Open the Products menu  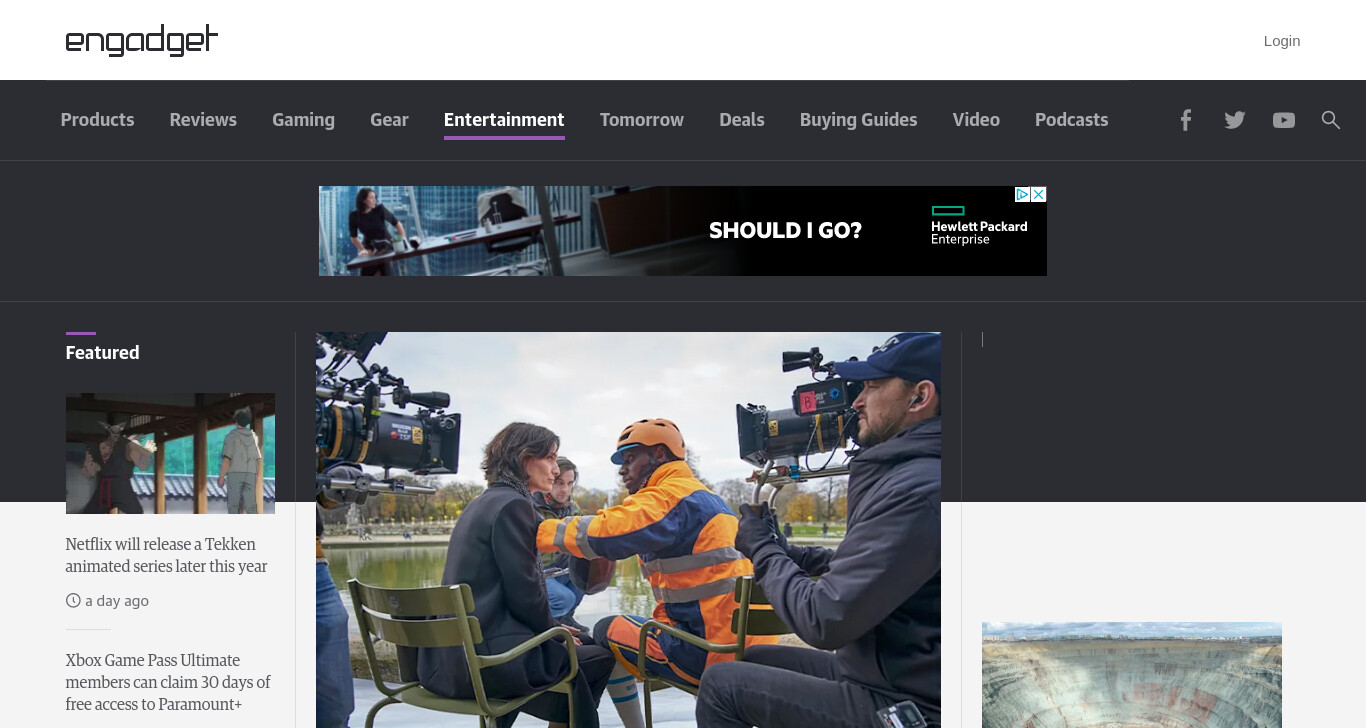coord(97,120)
